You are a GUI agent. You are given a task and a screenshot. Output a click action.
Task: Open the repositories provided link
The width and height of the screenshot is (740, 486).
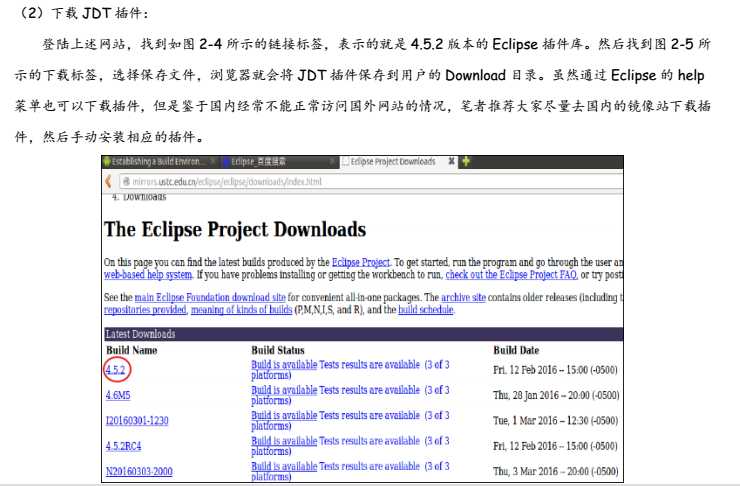[145, 310]
